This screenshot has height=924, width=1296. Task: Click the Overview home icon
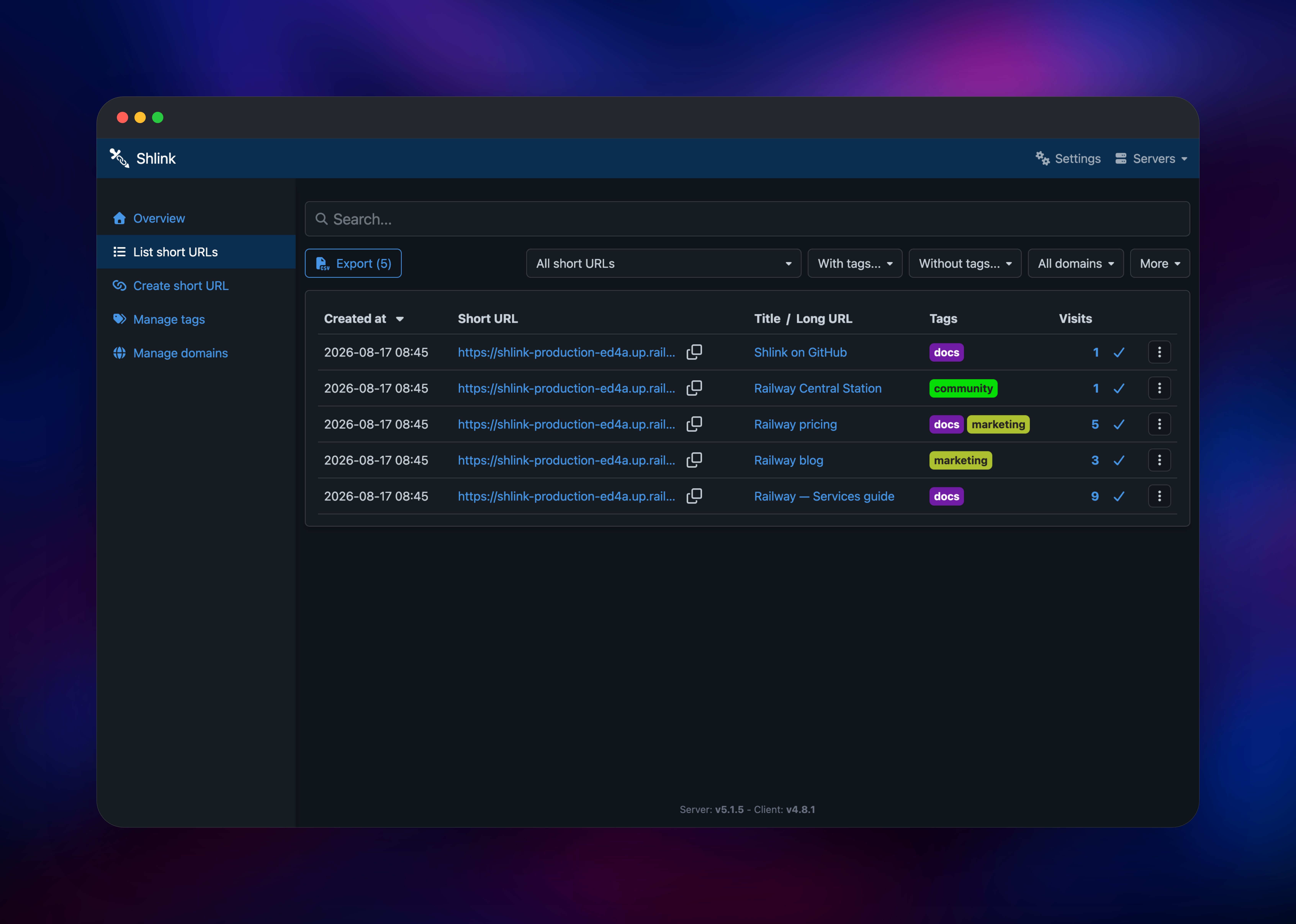pos(119,218)
